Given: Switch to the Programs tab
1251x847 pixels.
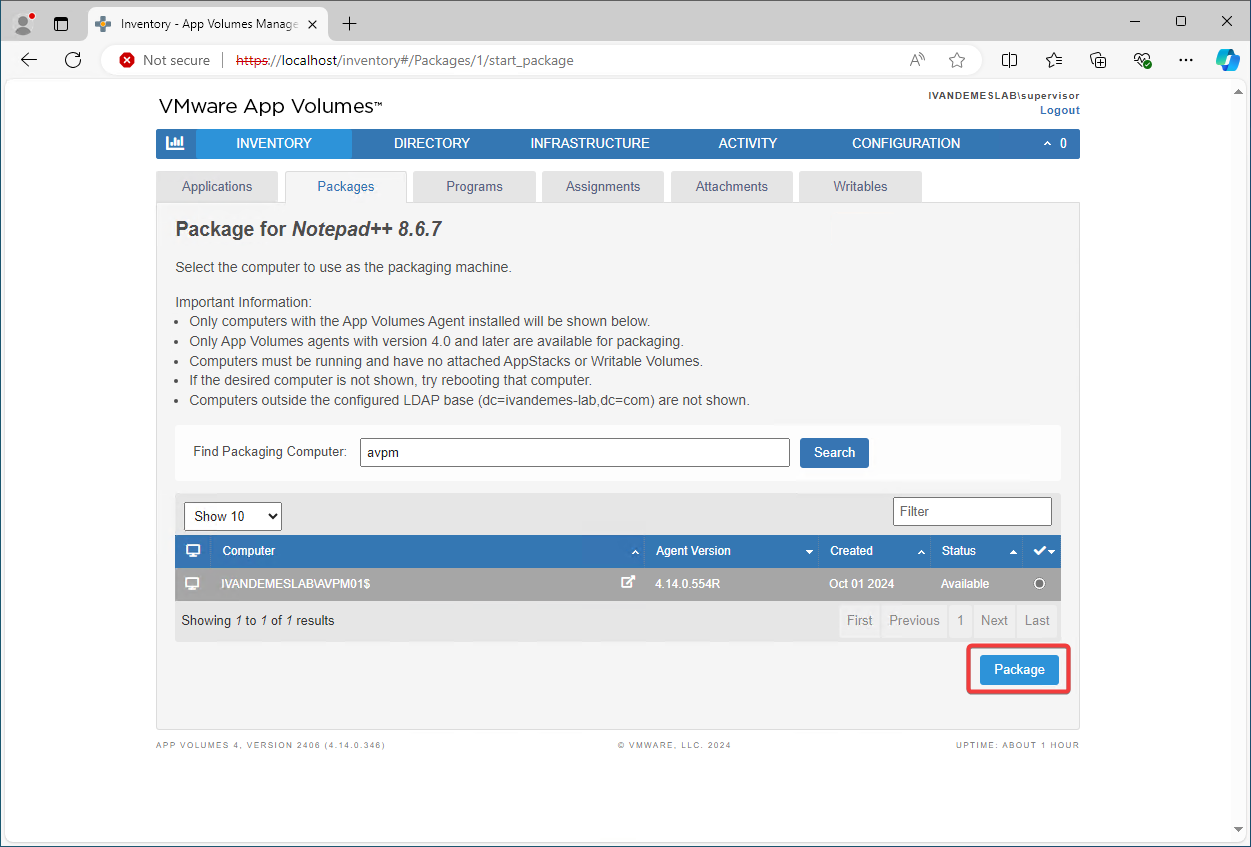Looking at the screenshot, I should tap(474, 186).
